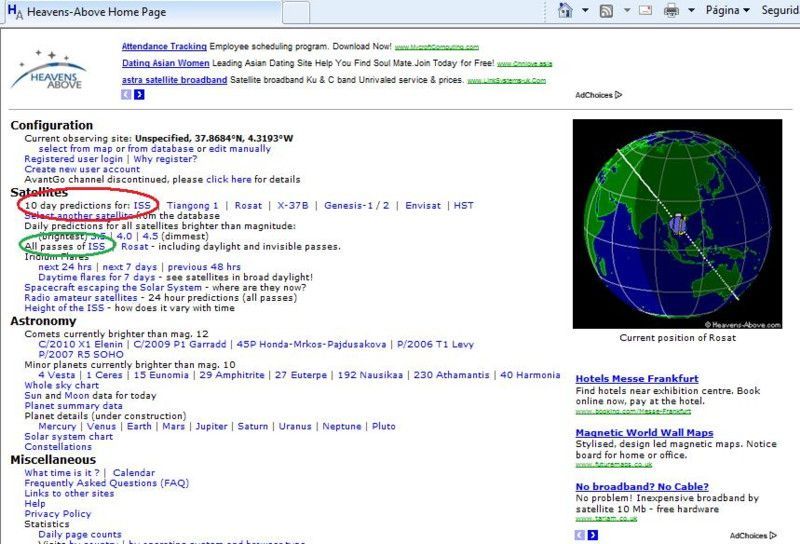
Task: Open X-37B predictions link
Action: click(293, 206)
